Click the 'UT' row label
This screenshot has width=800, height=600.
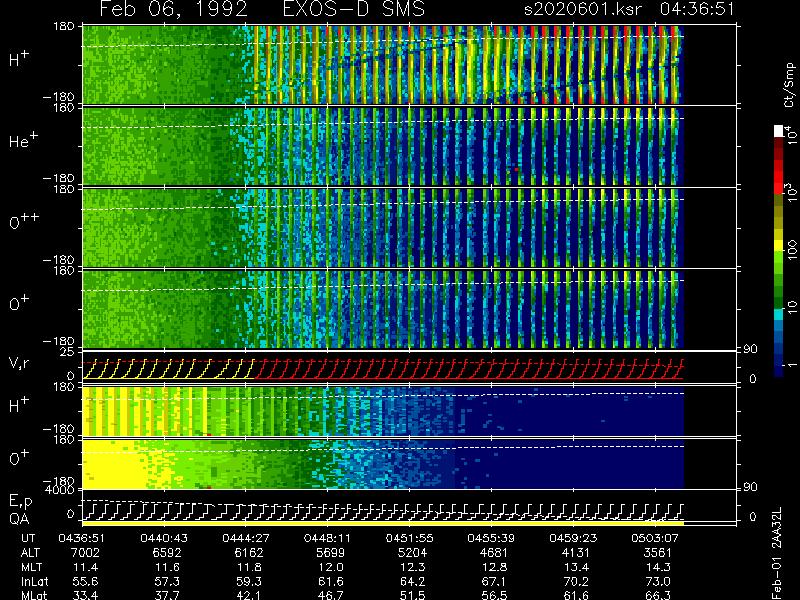point(28,538)
